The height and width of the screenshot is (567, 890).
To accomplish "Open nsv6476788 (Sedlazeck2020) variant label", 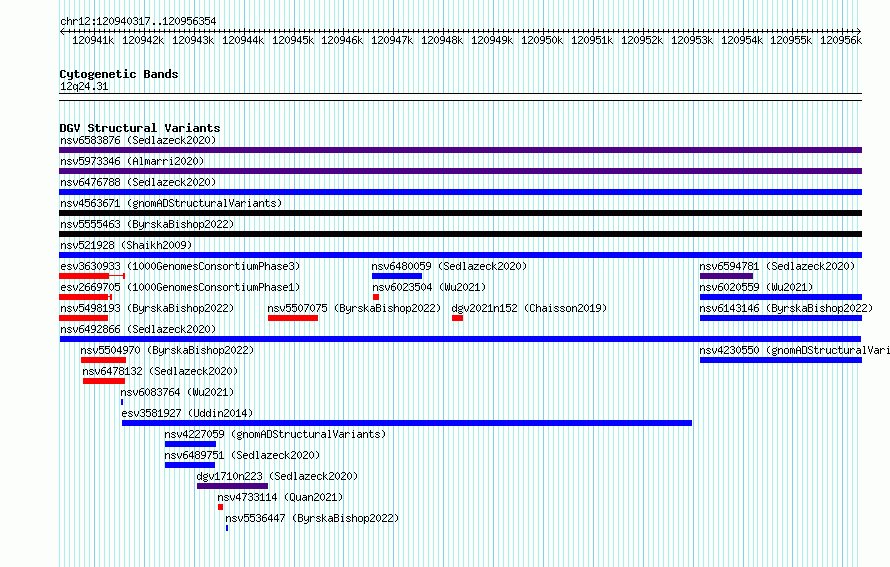I will tap(138, 182).
